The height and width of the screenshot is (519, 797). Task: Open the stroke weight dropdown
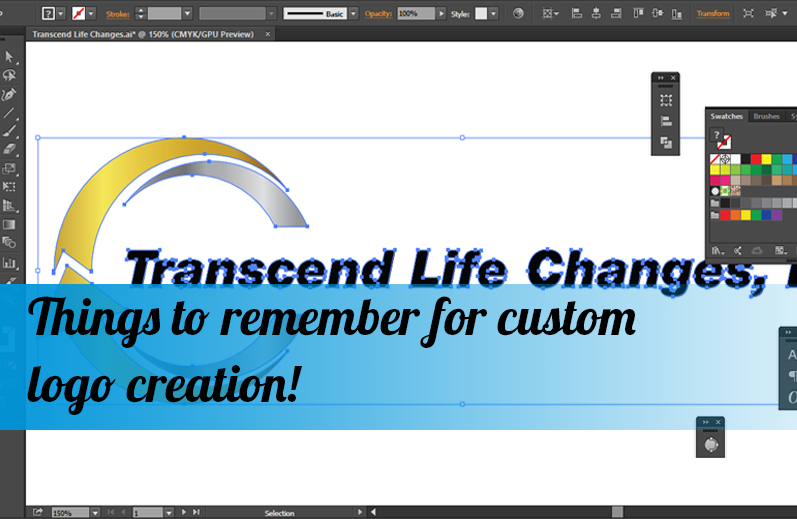[x=187, y=14]
